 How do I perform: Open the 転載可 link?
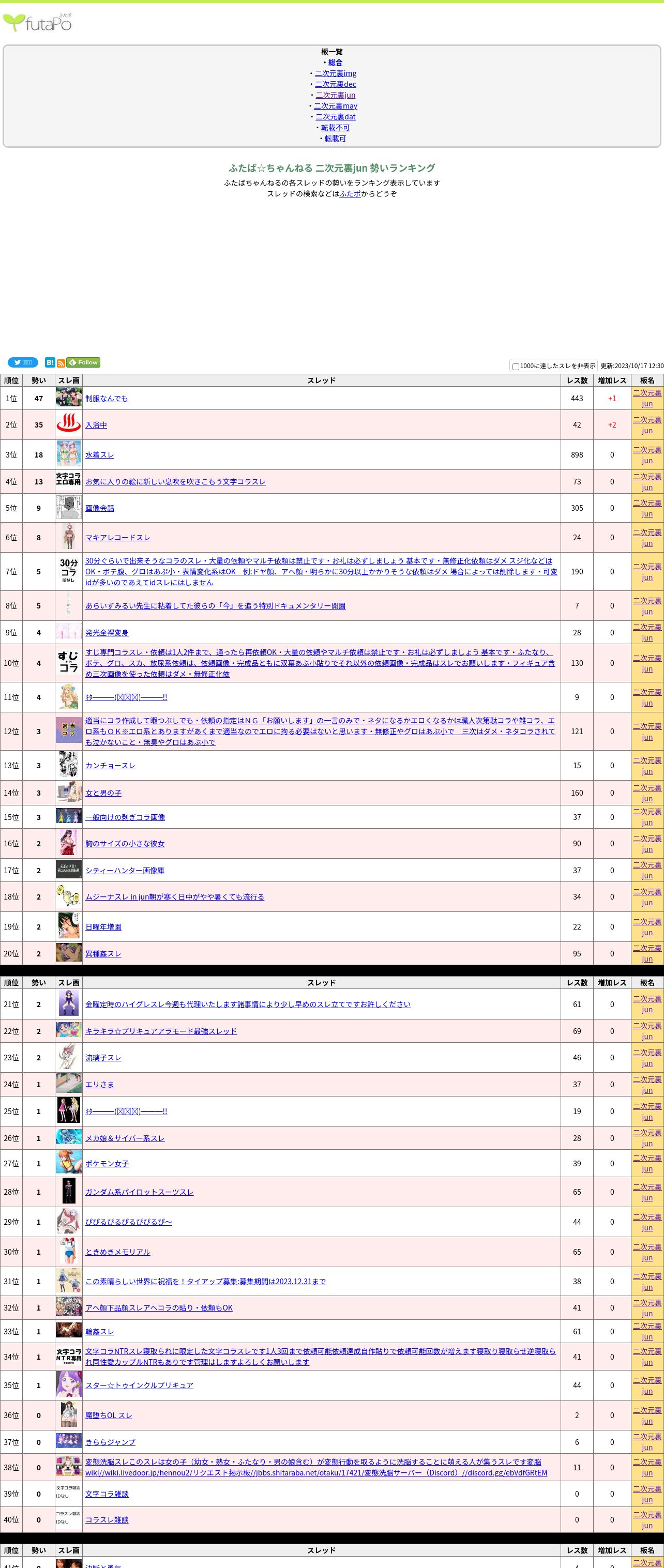pyautogui.click(x=335, y=139)
